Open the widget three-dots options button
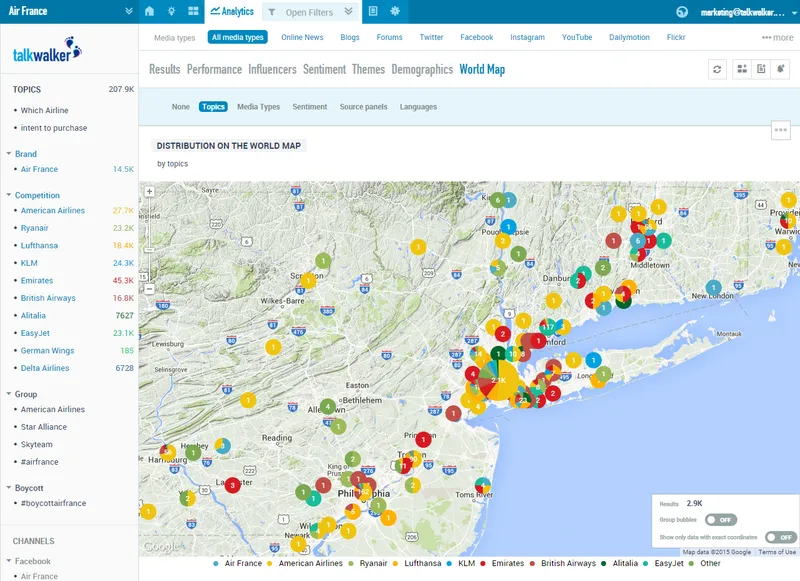The image size is (800, 581). click(x=781, y=130)
